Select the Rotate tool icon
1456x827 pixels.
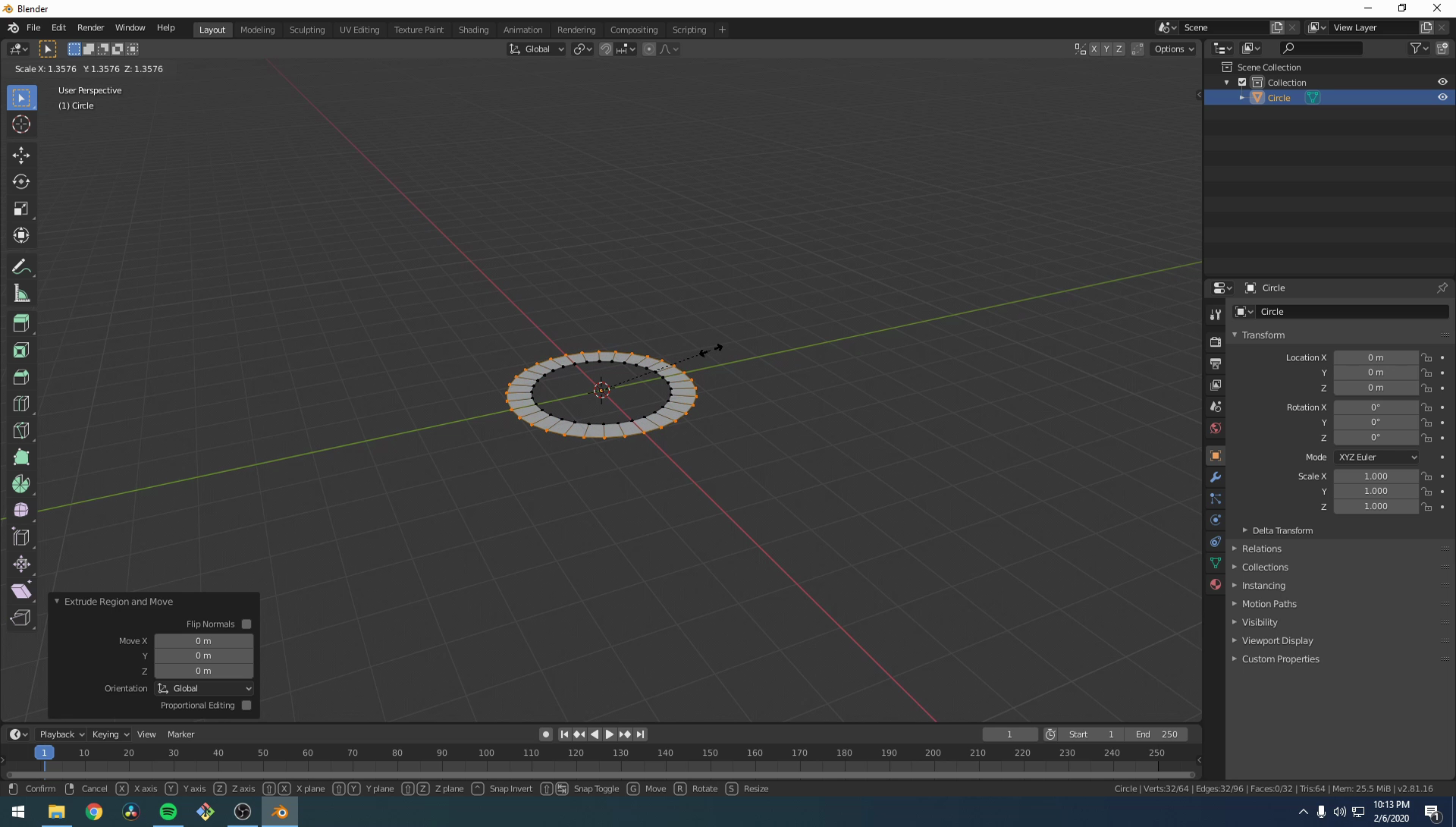click(21, 182)
